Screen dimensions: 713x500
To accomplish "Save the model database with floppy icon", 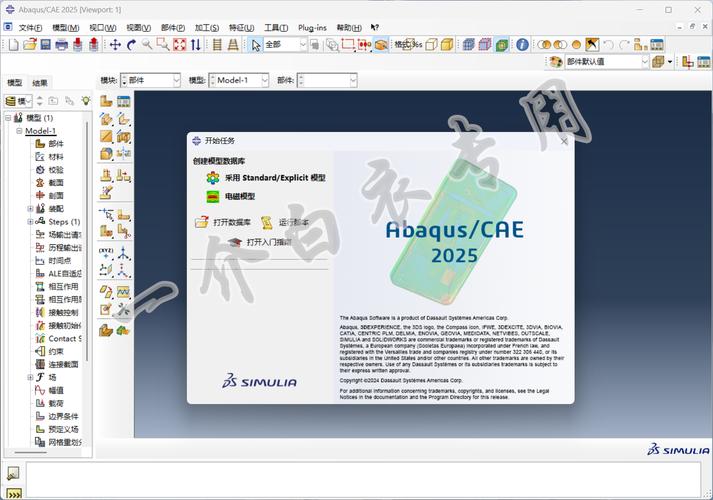I will (x=45, y=45).
